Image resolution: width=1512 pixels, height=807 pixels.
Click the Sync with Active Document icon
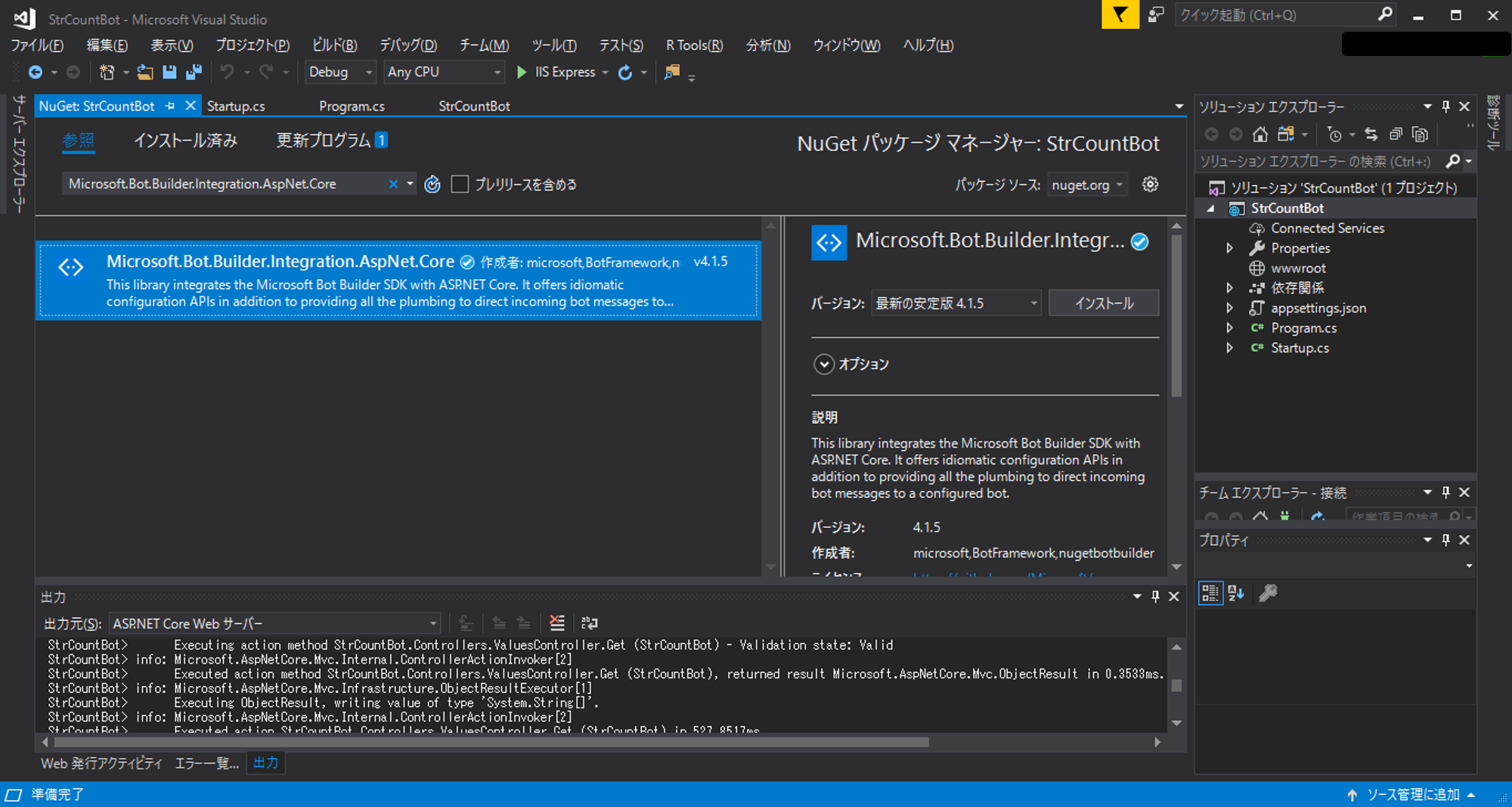click(x=1371, y=134)
